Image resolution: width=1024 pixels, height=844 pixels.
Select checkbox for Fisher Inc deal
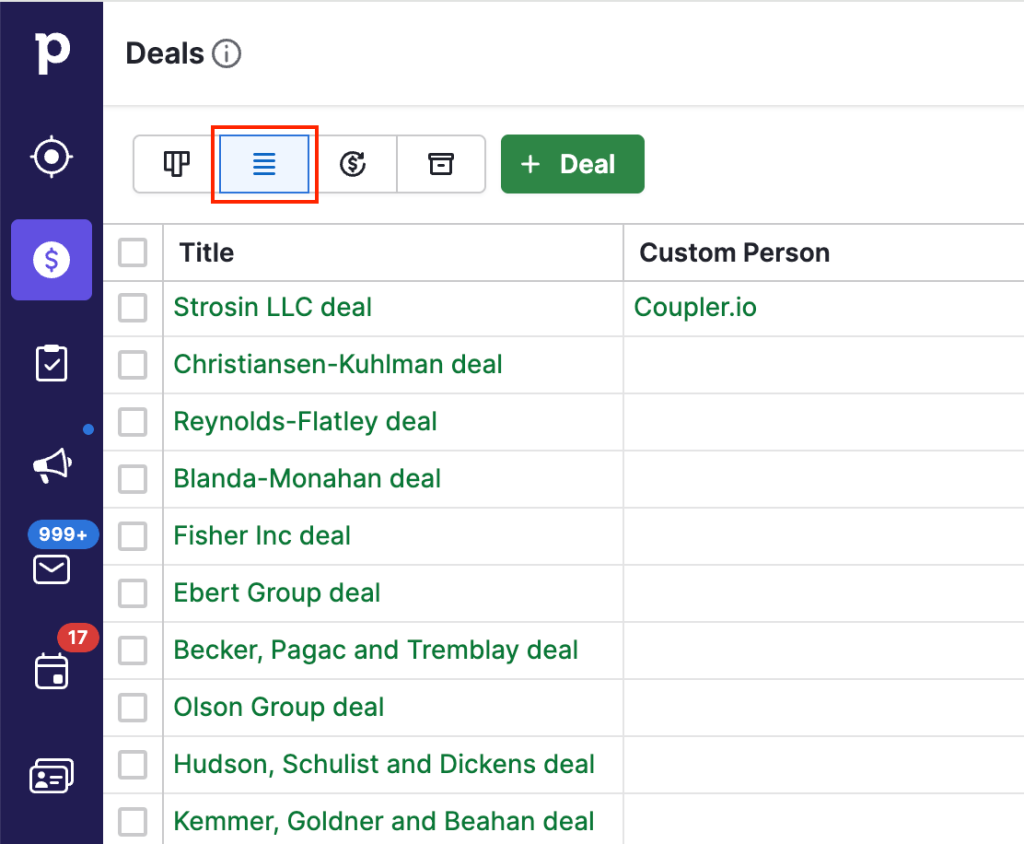click(133, 536)
